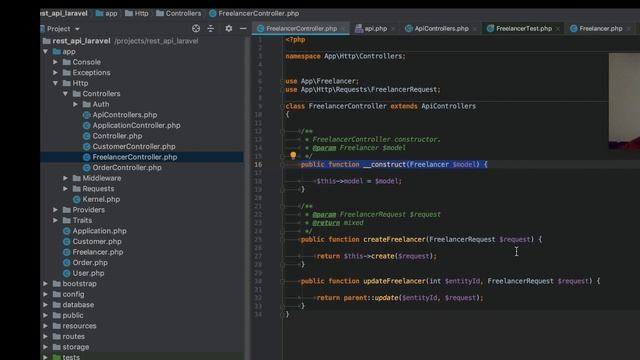The image size is (640, 360).
Task: Collapse the app folder
Action: coord(46,51)
